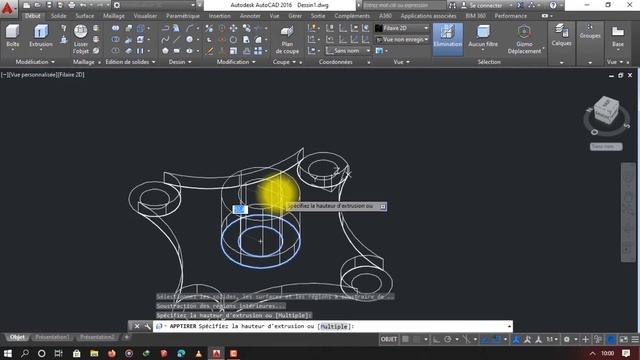Toggle the plus annotation monitor in status bar

[x=585, y=339]
